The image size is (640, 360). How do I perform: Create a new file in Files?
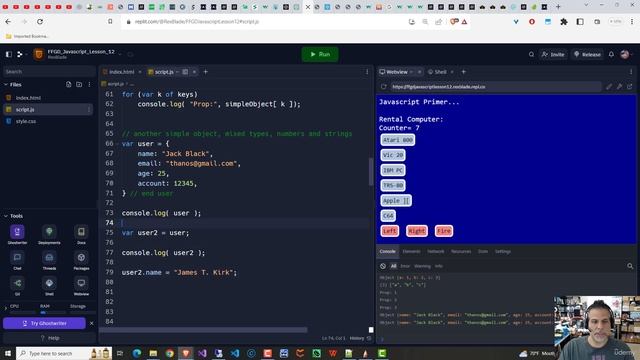(69, 84)
